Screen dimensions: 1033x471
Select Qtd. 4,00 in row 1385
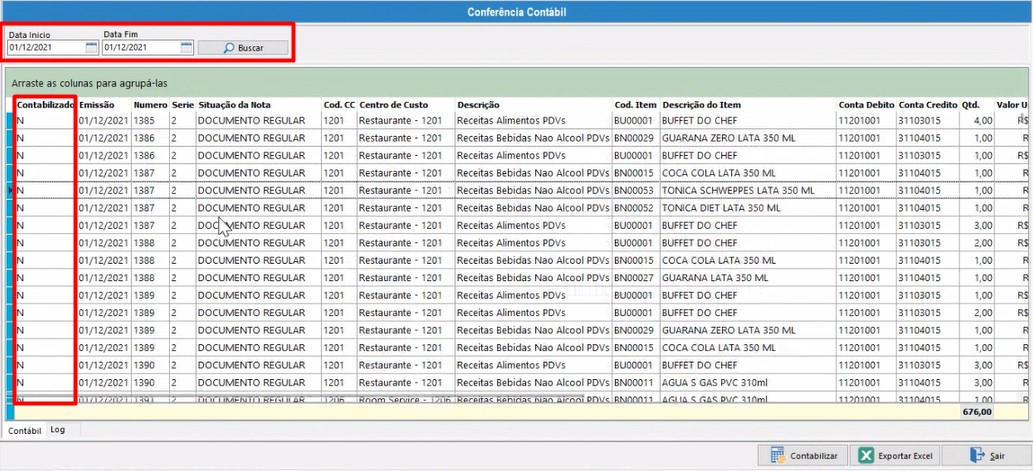point(976,121)
